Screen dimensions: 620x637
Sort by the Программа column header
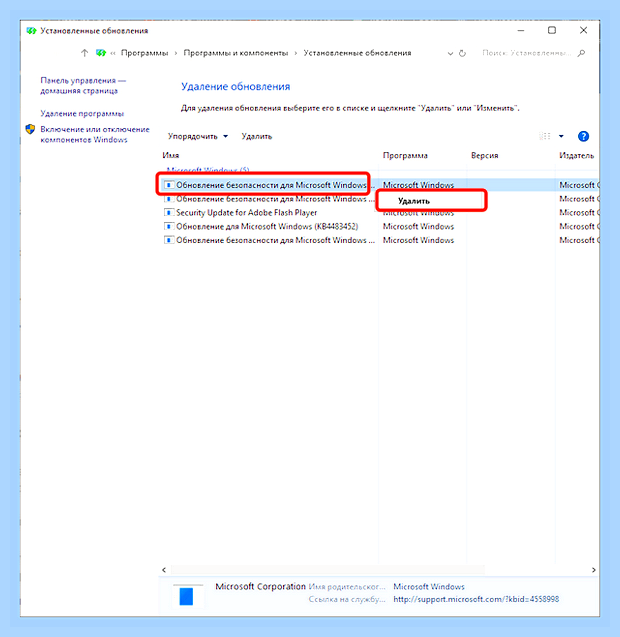point(405,155)
